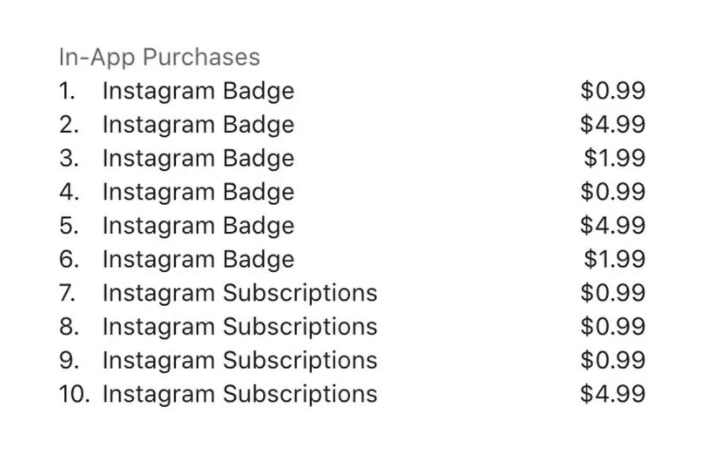The height and width of the screenshot is (458, 705).
Task: Select item 9 Instagram Subscriptions label
Action: (240, 361)
